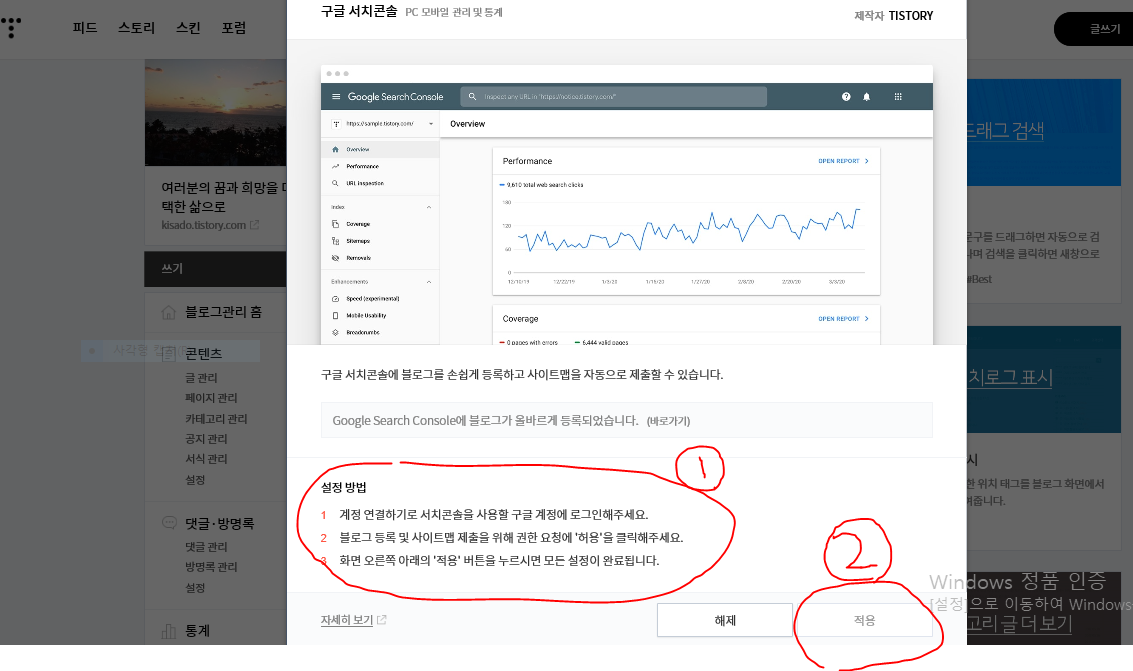The image size is (1133, 671).
Task: Open 페이지 관리 in the sidebar
Action: point(211,398)
